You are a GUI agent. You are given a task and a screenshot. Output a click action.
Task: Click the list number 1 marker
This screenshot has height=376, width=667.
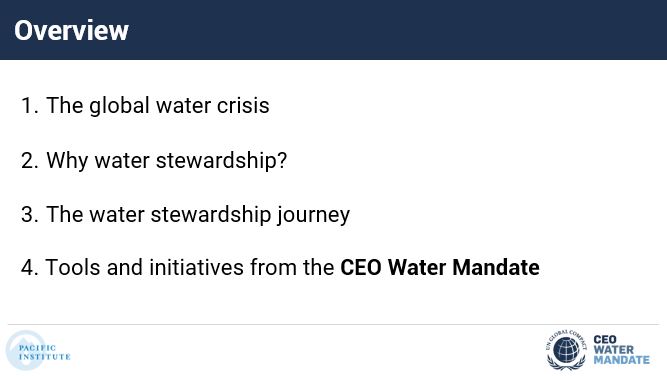click(29, 106)
